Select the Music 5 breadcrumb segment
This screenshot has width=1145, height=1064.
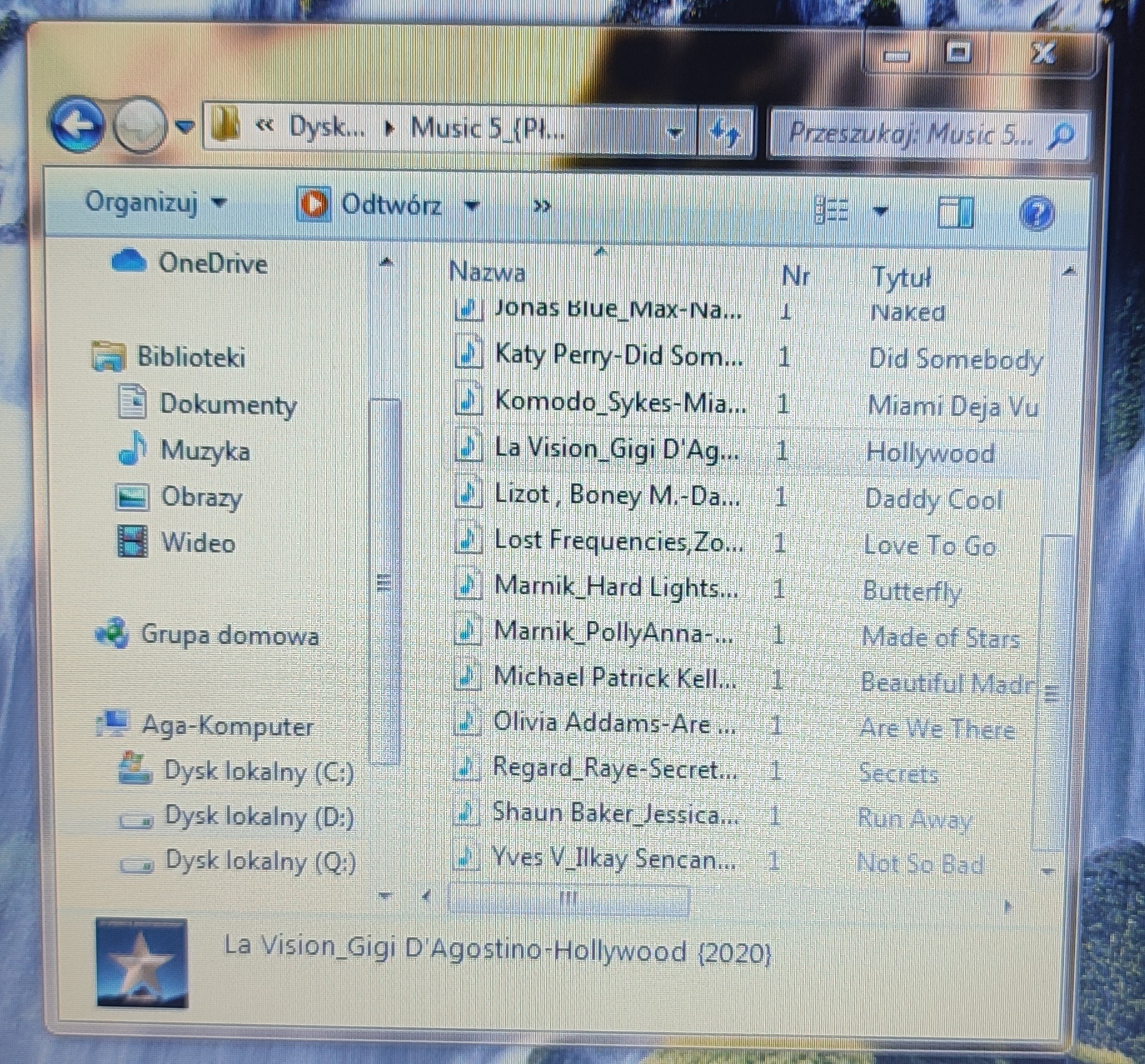point(488,128)
